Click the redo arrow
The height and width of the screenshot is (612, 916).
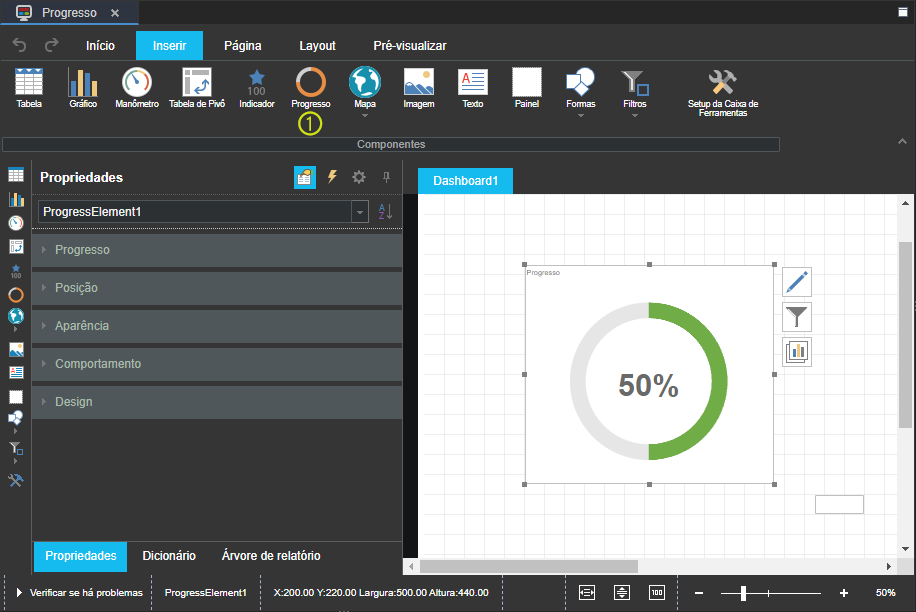[51, 45]
